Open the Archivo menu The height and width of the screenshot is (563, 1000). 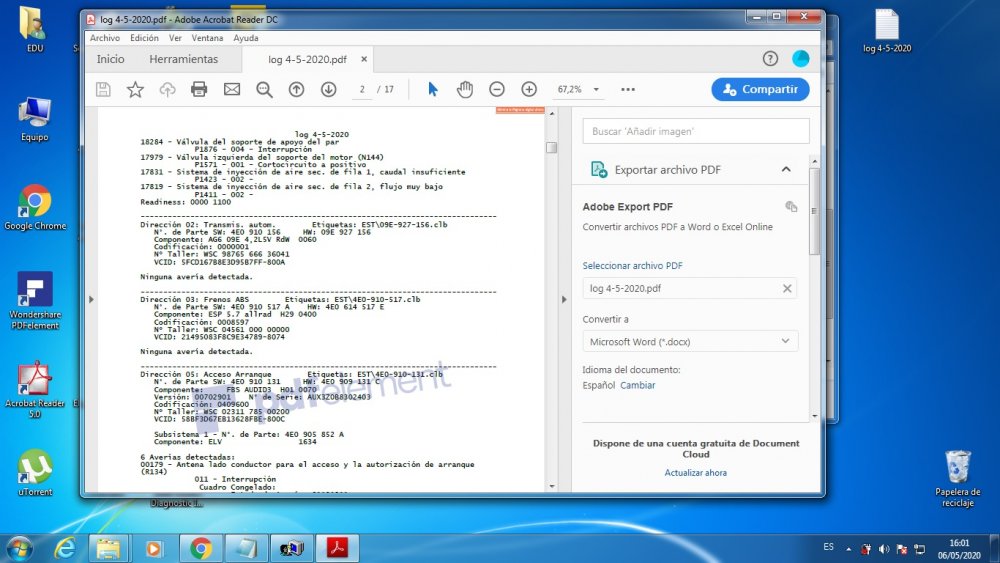tap(105, 38)
